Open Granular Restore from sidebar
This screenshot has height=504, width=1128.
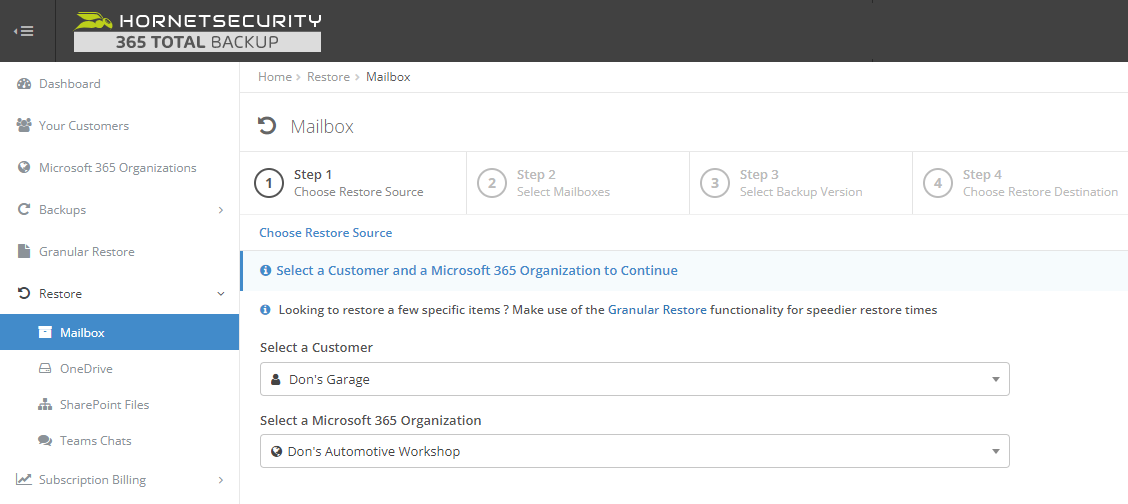pyautogui.click(x=87, y=252)
